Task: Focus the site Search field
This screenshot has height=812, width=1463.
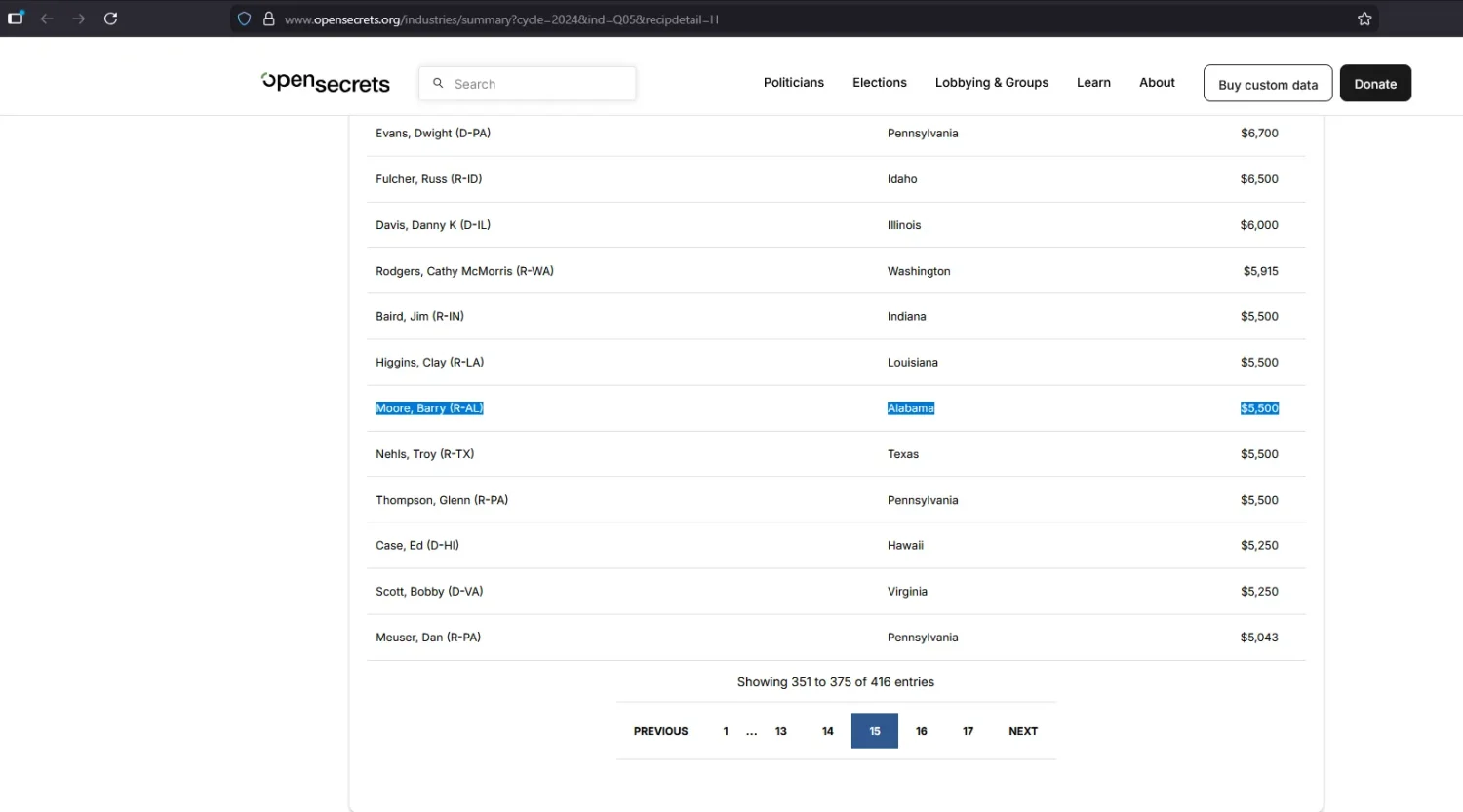Action: (528, 84)
